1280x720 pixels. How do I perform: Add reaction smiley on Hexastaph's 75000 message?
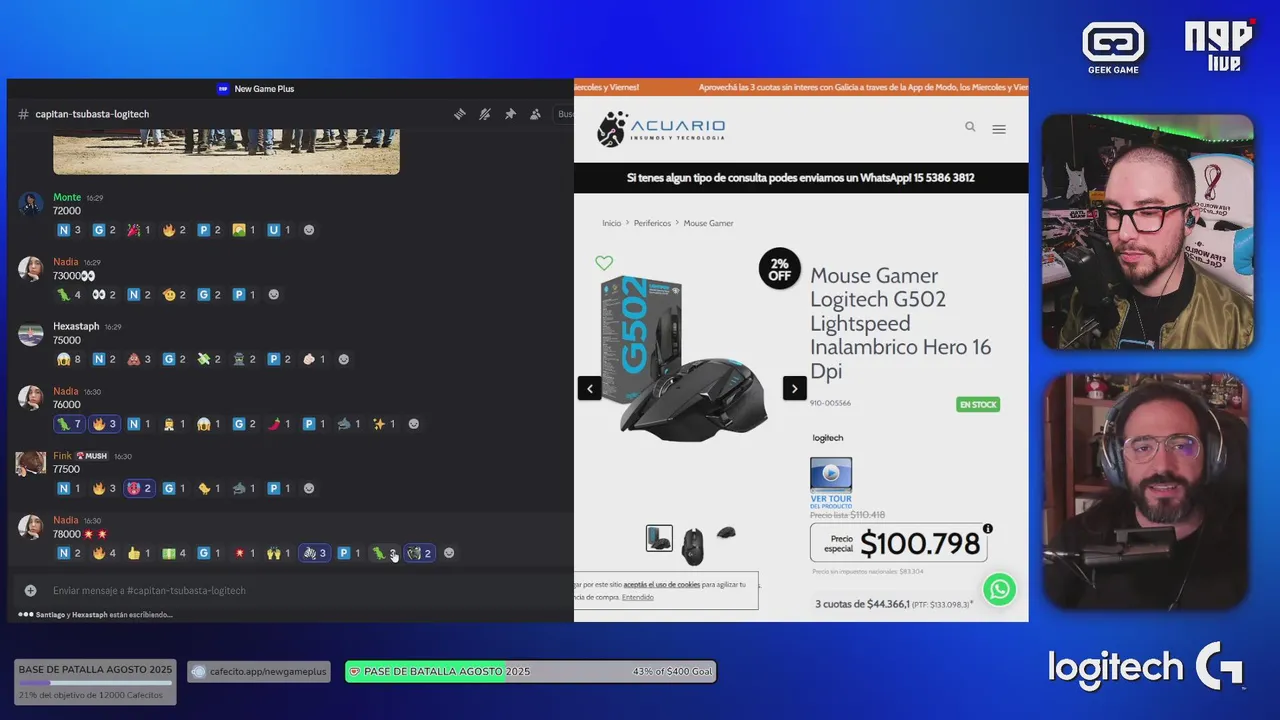344,359
